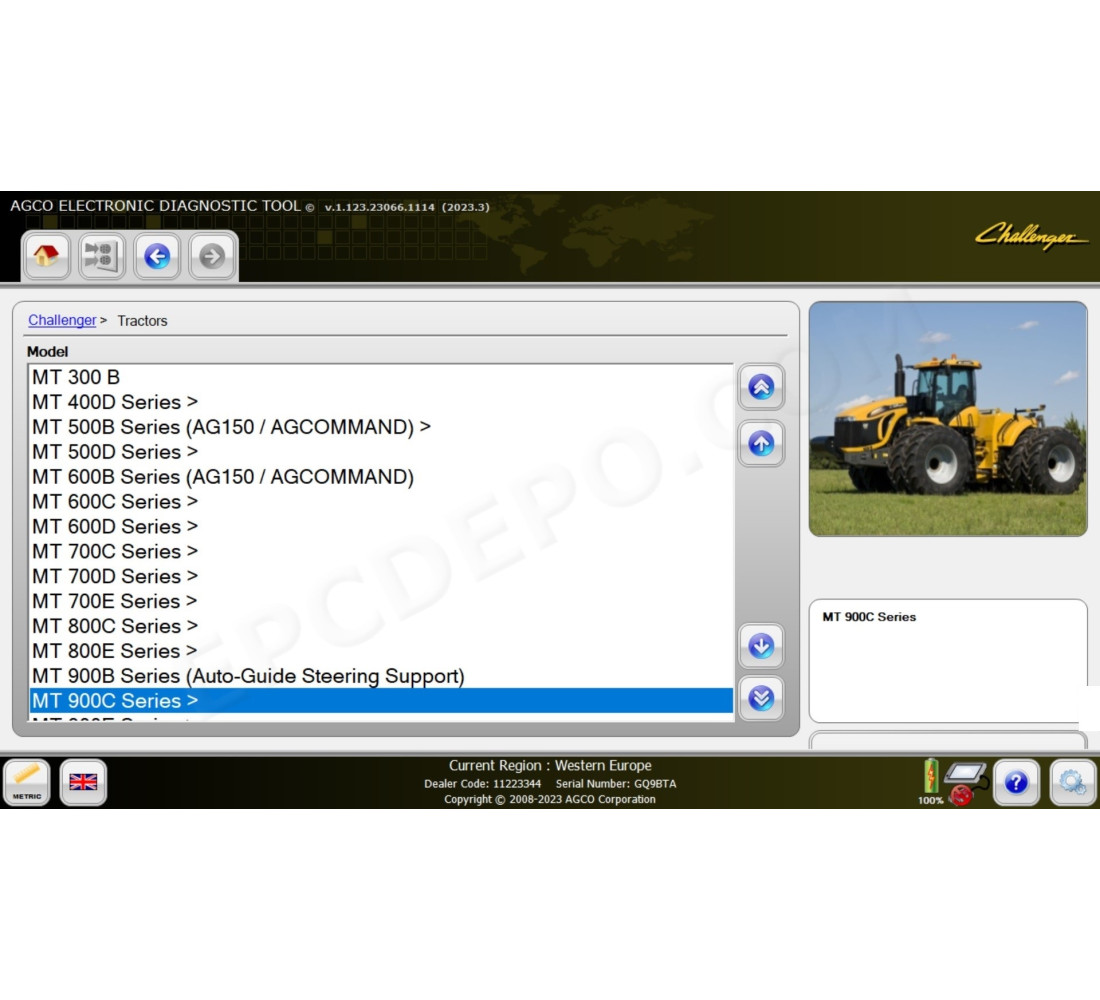Click the Challenger breadcrumb link

pos(62,320)
